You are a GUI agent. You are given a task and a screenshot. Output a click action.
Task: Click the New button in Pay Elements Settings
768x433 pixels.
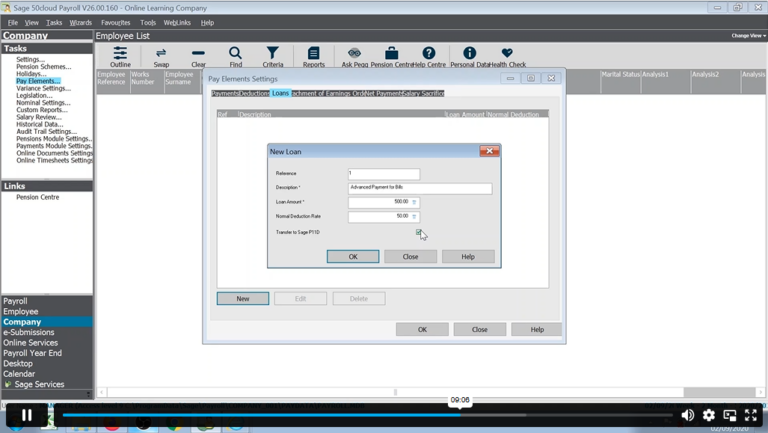tap(243, 298)
